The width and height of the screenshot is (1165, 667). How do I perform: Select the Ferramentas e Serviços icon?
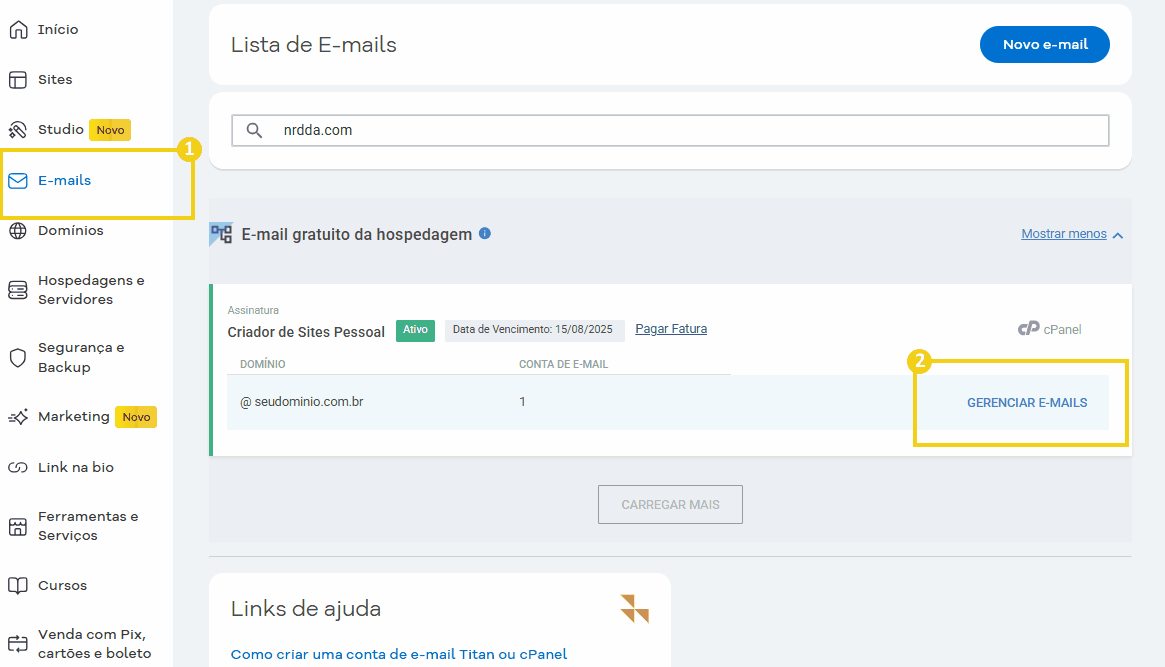[17, 524]
